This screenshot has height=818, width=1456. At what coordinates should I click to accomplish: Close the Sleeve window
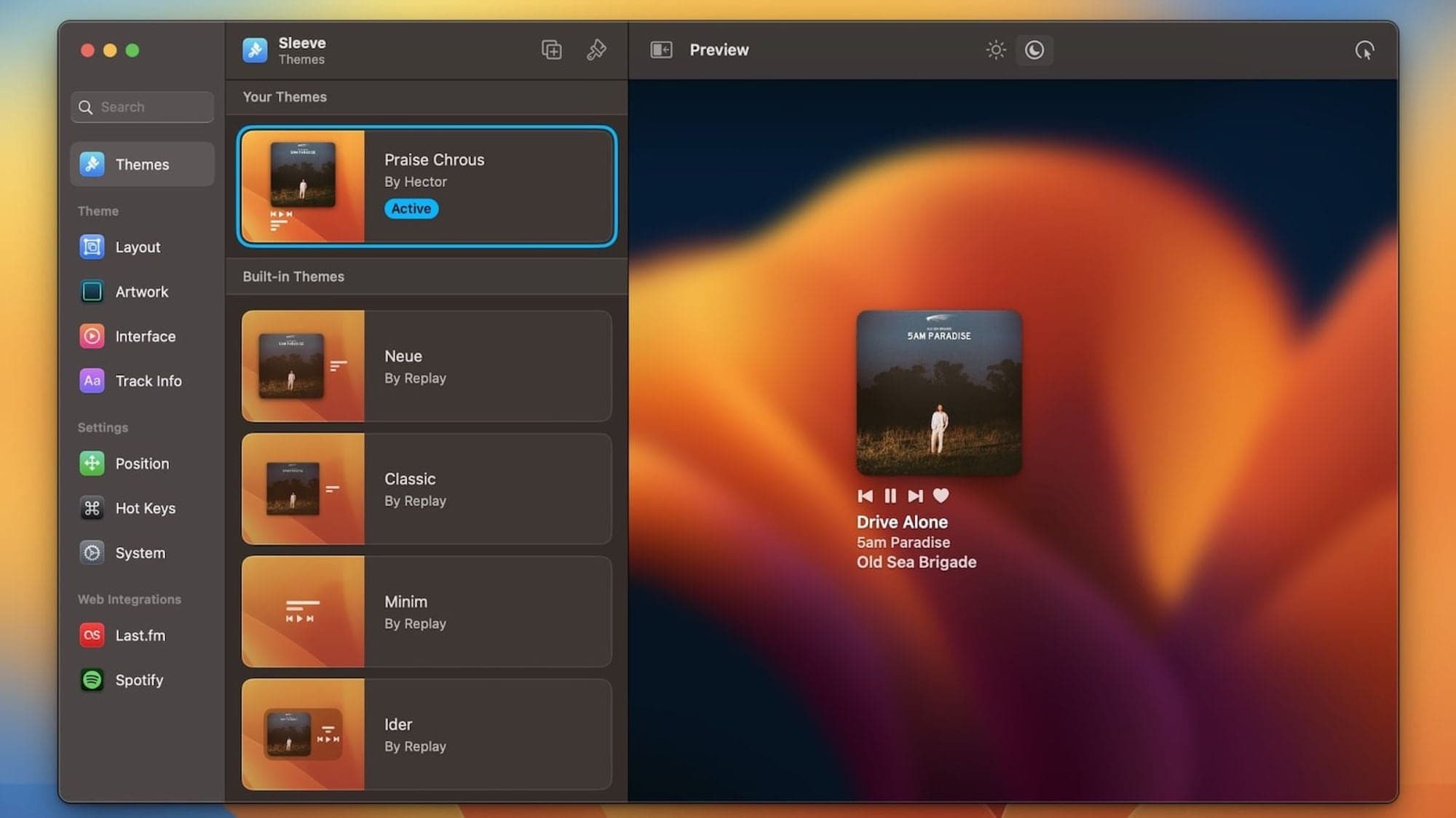(x=87, y=50)
